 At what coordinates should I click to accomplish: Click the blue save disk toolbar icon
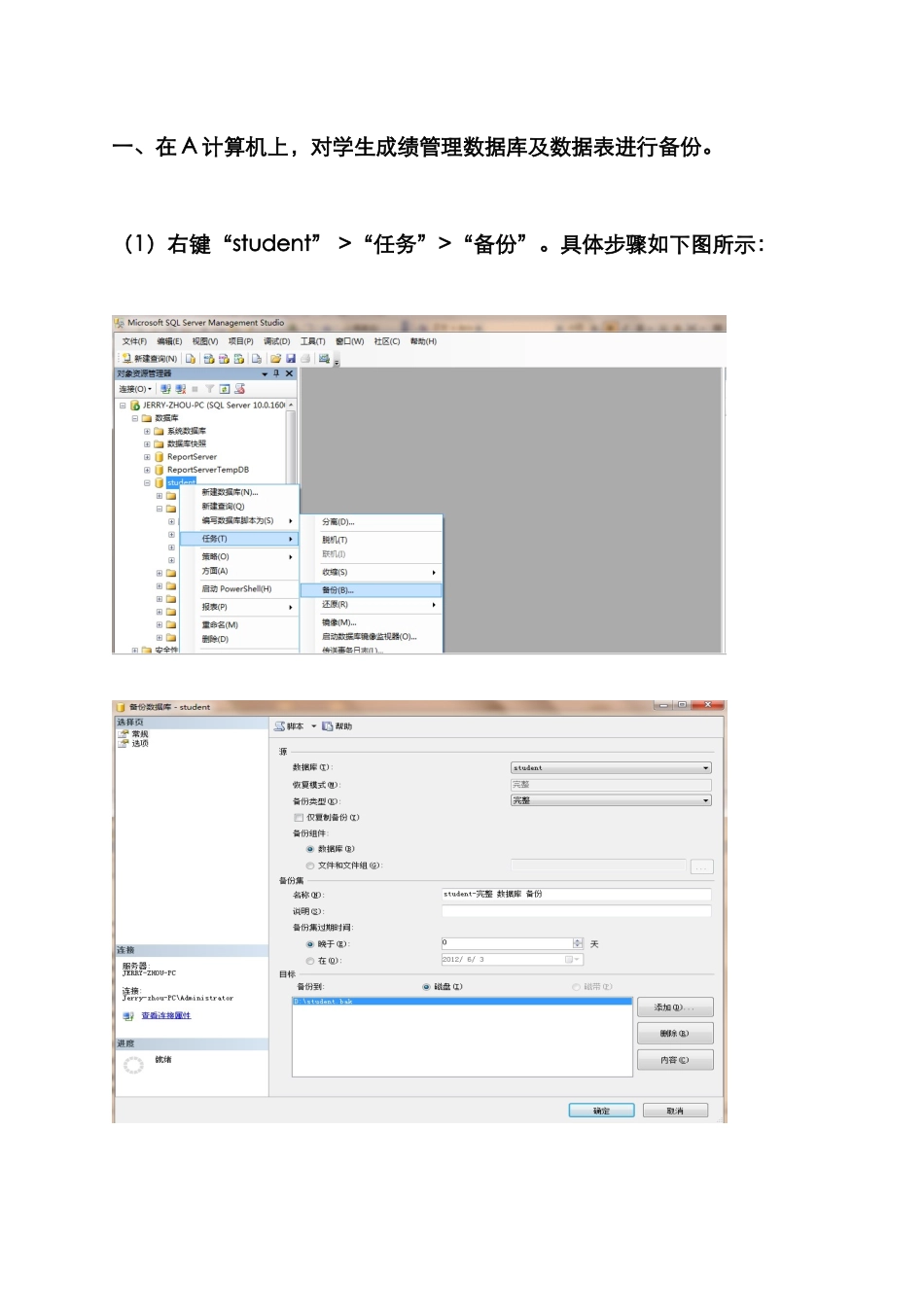[290, 359]
